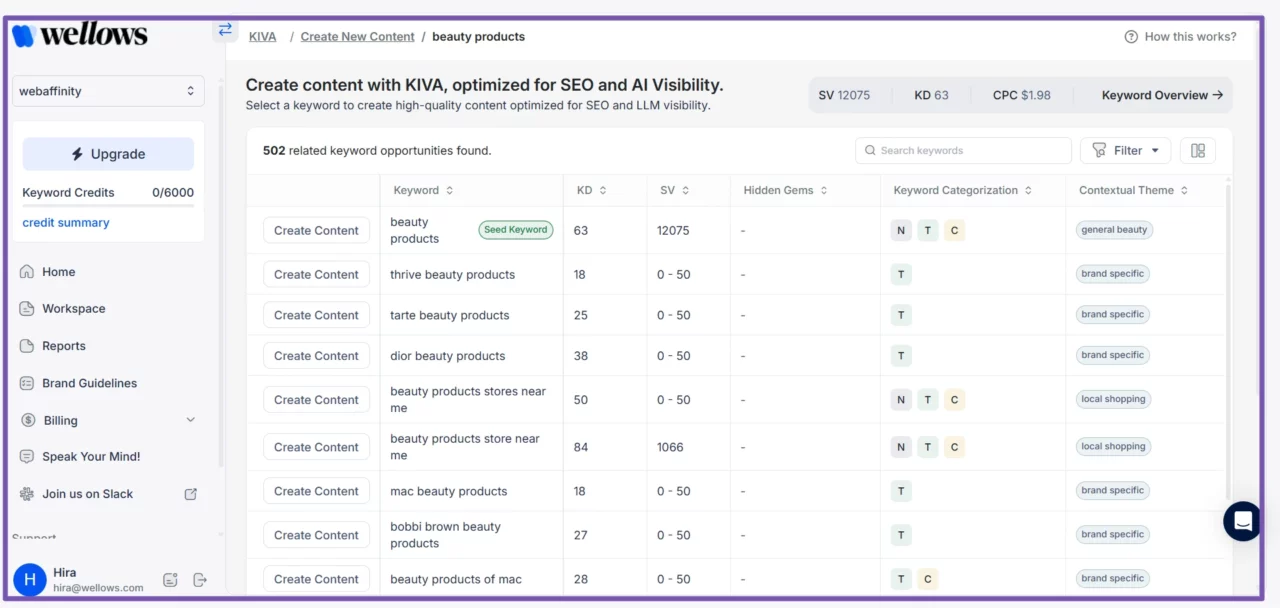Click Hira's profile avatar
Image resolution: width=1280 pixels, height=608 pixels.
[29, 579]
